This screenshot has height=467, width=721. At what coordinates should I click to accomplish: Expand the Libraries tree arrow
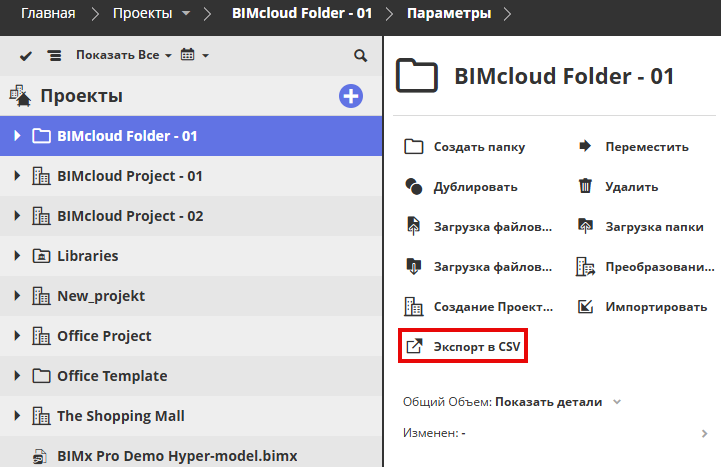(x=17, y=256)
